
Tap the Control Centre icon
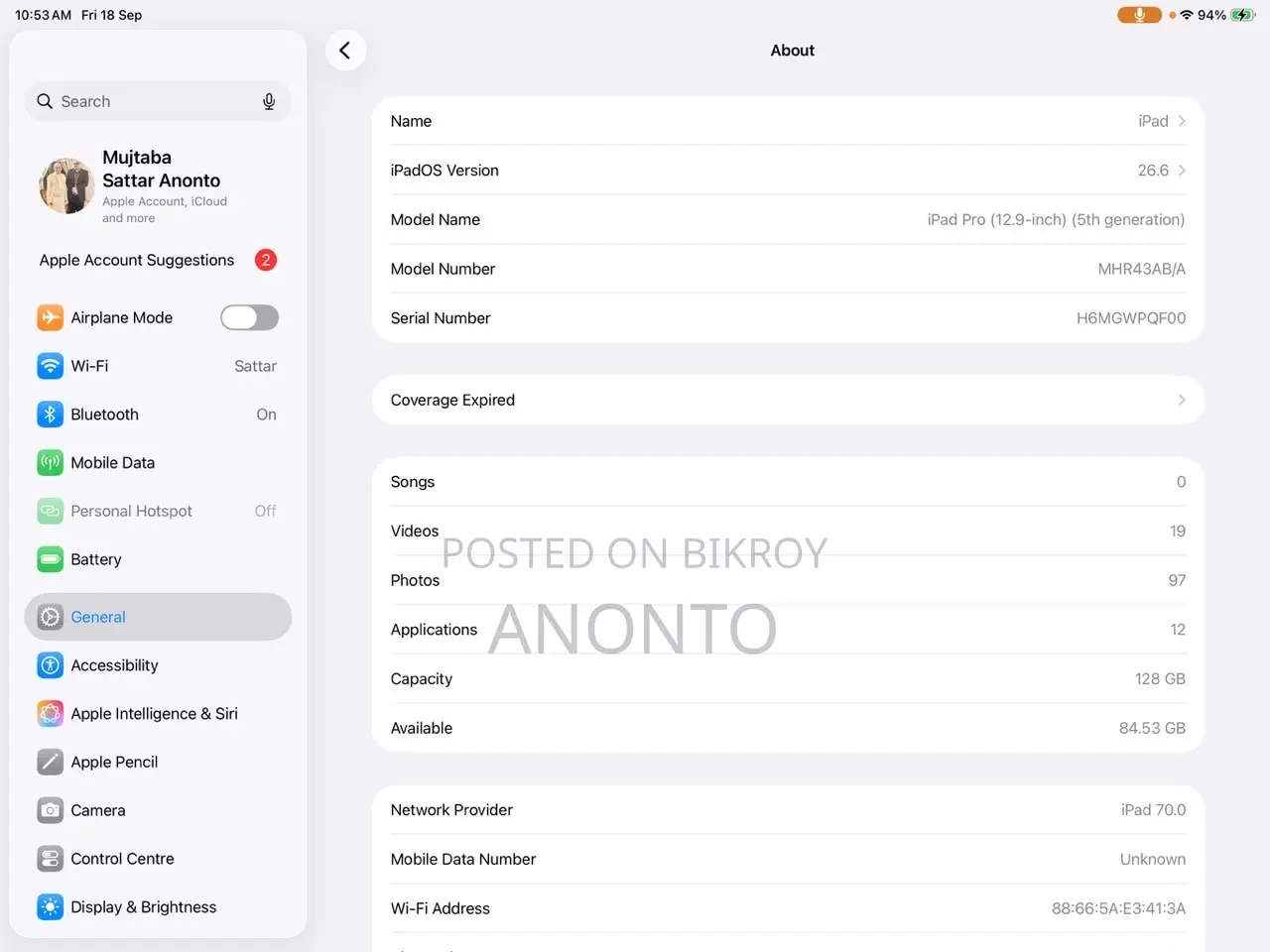click(50, 859)
